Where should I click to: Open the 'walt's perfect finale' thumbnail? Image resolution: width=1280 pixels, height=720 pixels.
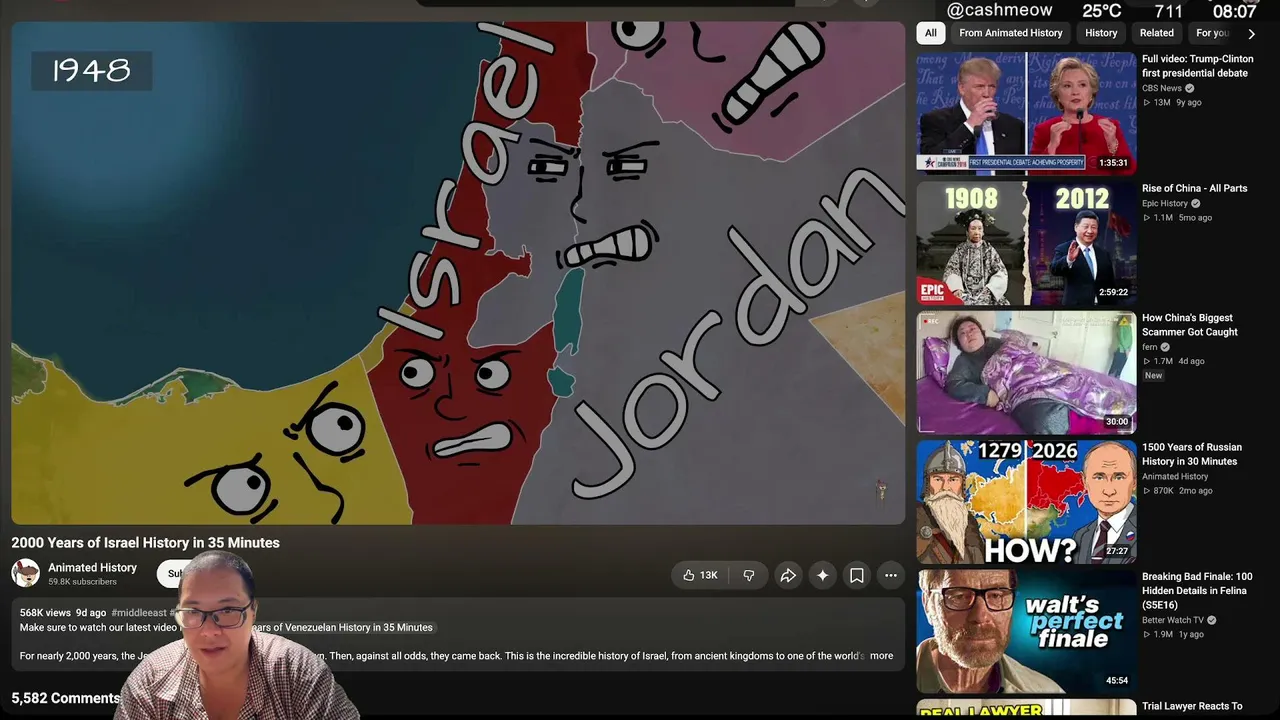1026,631
